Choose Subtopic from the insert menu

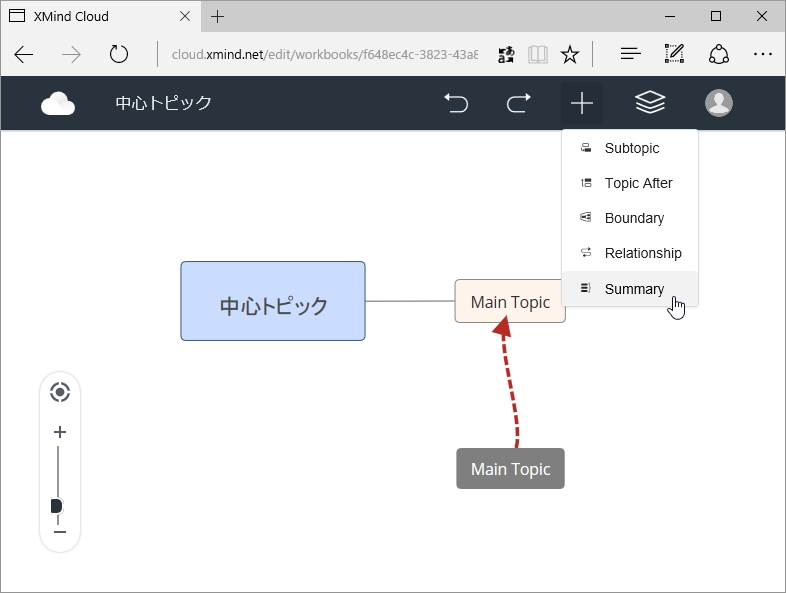pos(630,148)
